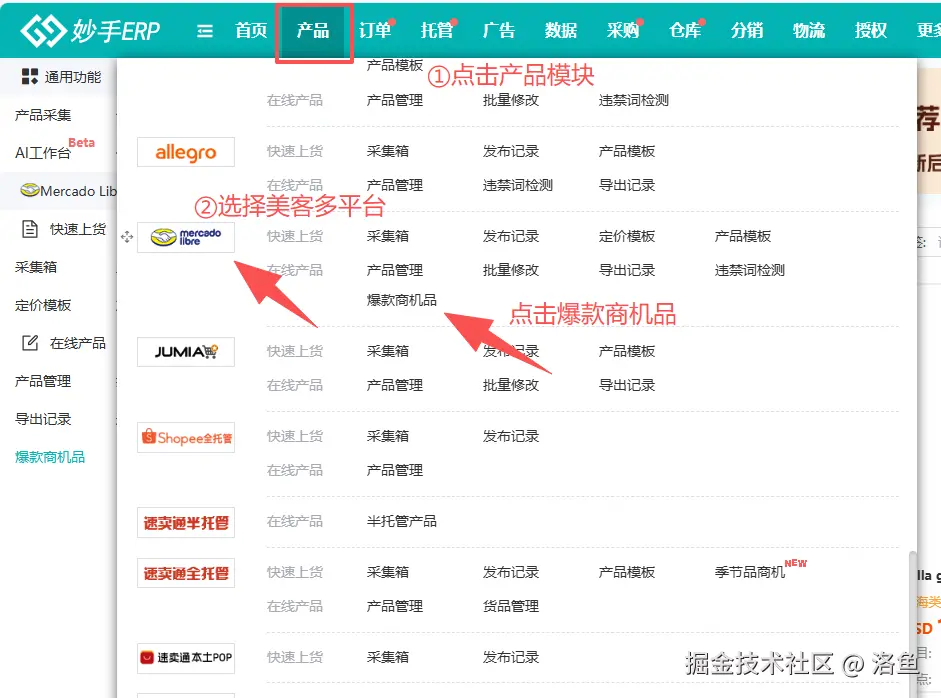Screen dimensions: 941x698
Task: Click the move handle beside mercado libre
Action: 127,237
